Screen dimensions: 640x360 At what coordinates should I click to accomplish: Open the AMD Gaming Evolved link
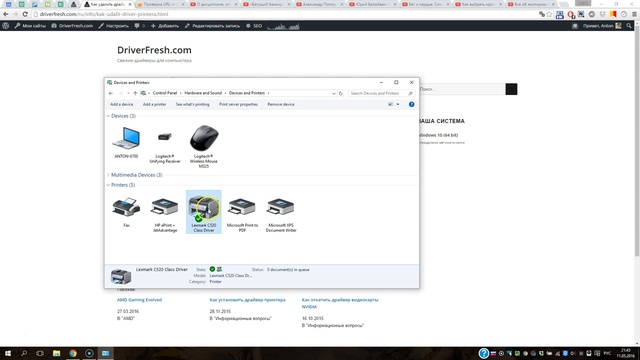coord(139,300)
